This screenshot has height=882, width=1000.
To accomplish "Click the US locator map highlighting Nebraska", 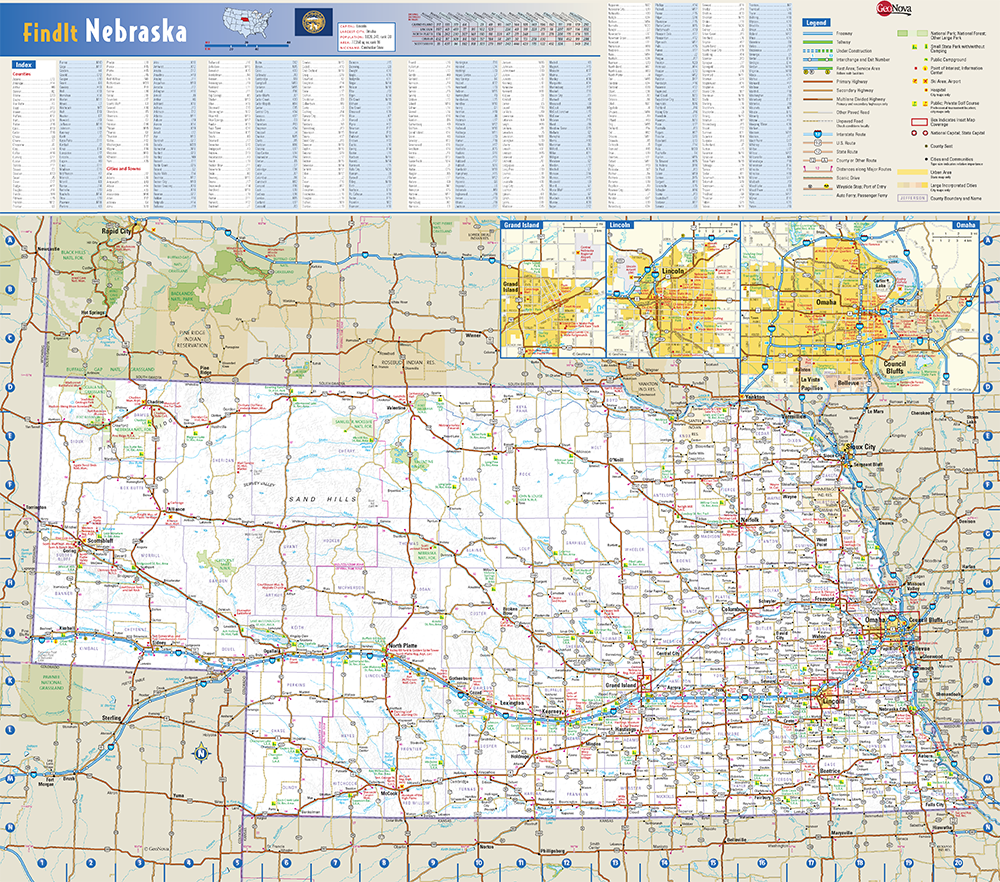I will pos(247,23).
